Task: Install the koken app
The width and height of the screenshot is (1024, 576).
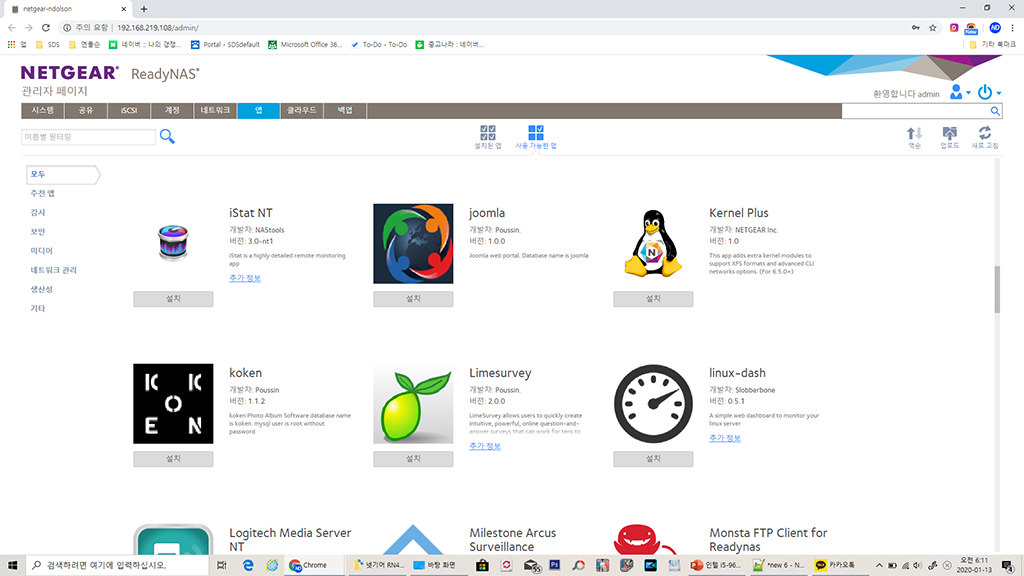Action: [173, 459]
